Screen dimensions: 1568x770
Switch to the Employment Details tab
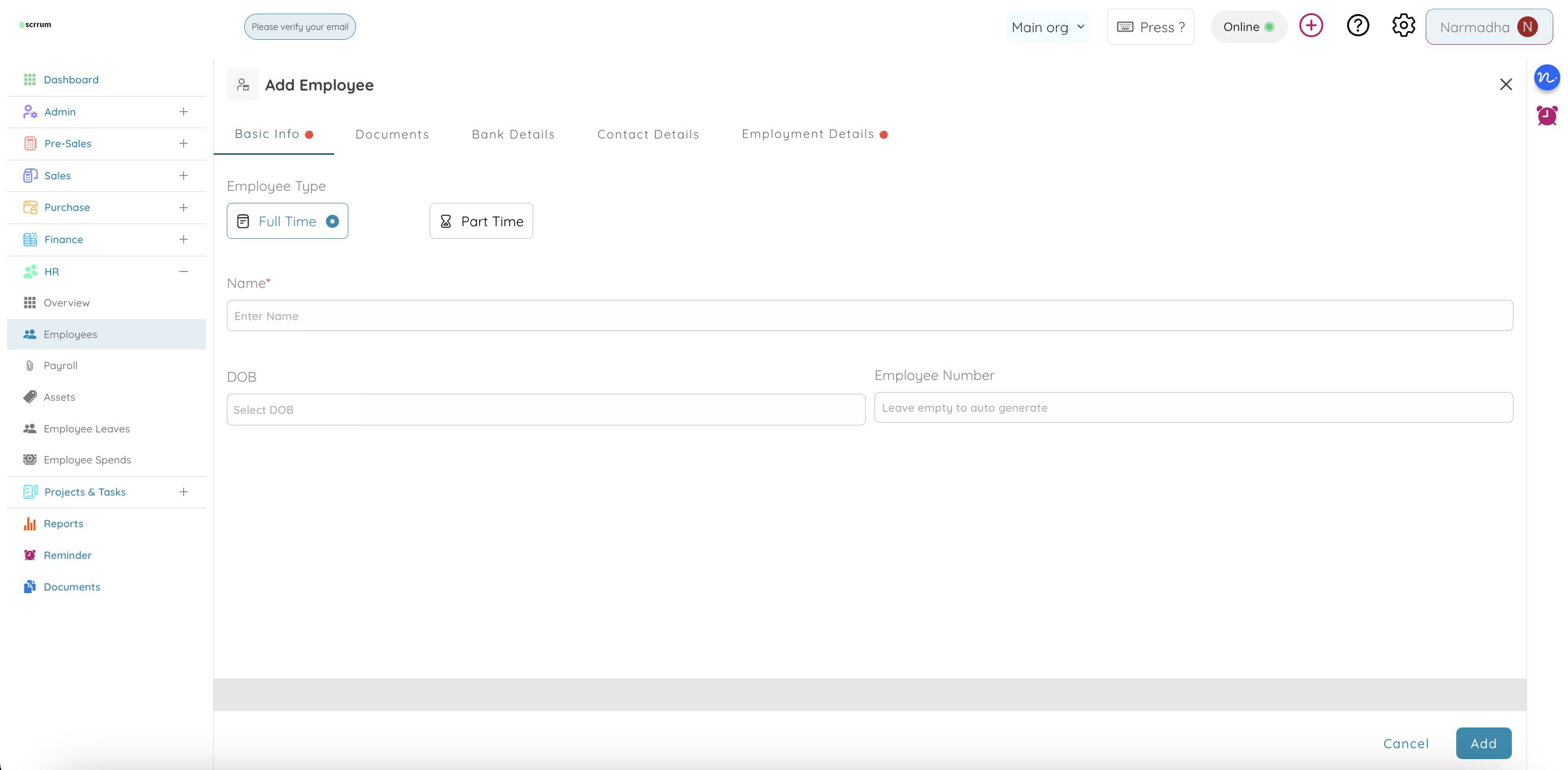pyautogui.click(x=808, y=135)
